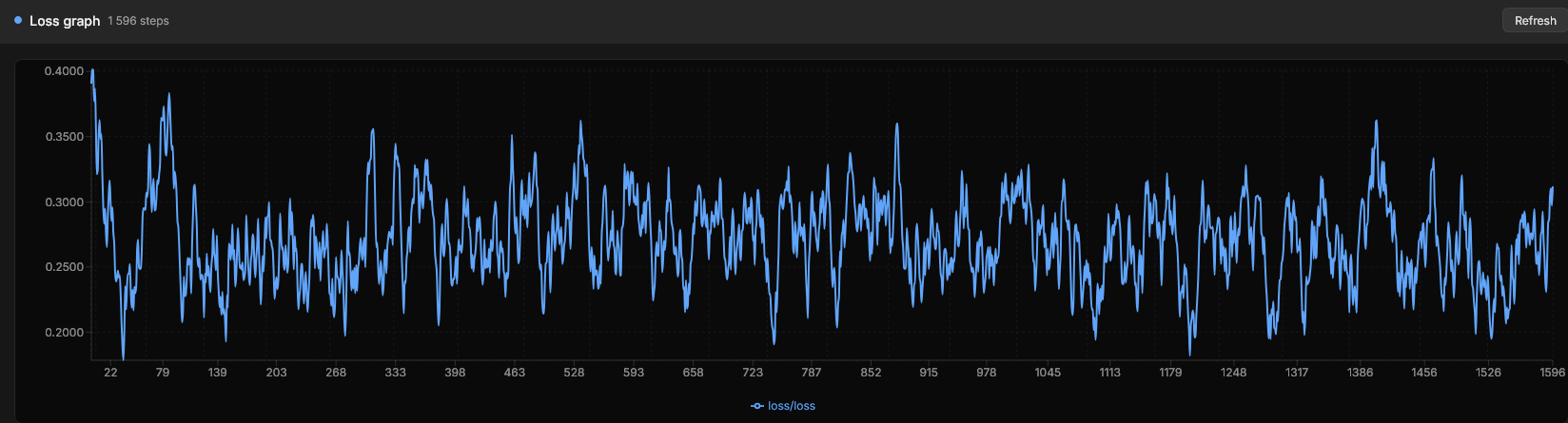The image size is (1568, 423).
Task: Click the x-axis tick labeled 593
Action: (x=634, y=373)
